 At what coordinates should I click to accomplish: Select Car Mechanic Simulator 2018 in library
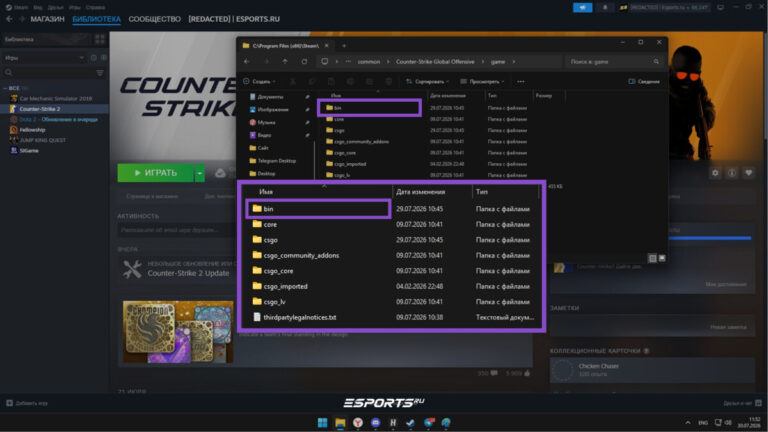55,98
